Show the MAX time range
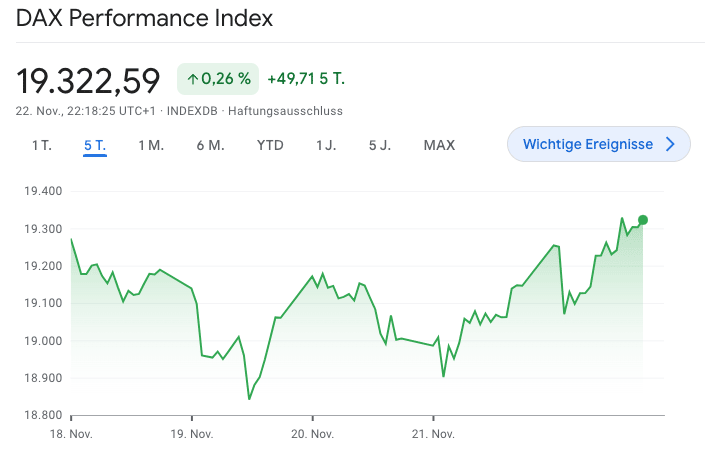The width and height of the screenshot is (705, 455). coord(439,146)
